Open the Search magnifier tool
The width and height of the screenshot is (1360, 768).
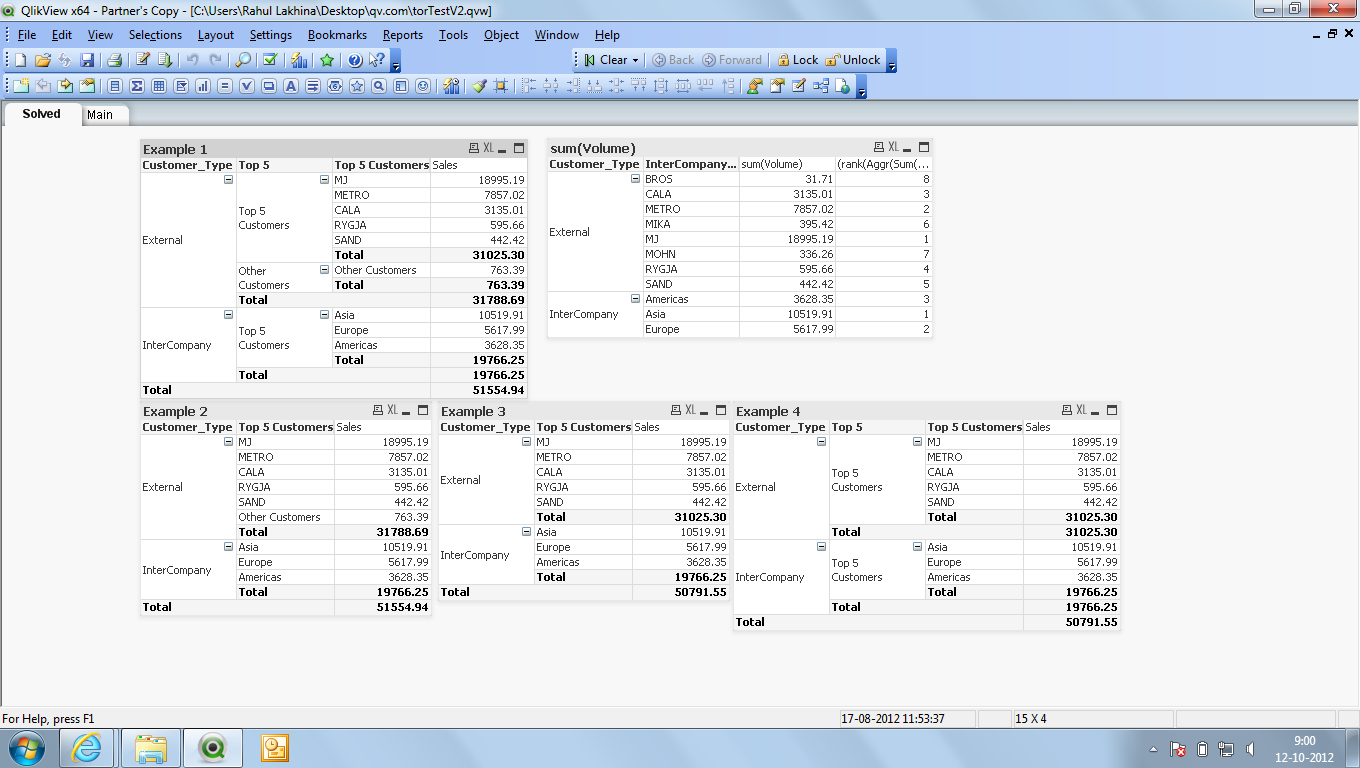(x=243, y=60)
